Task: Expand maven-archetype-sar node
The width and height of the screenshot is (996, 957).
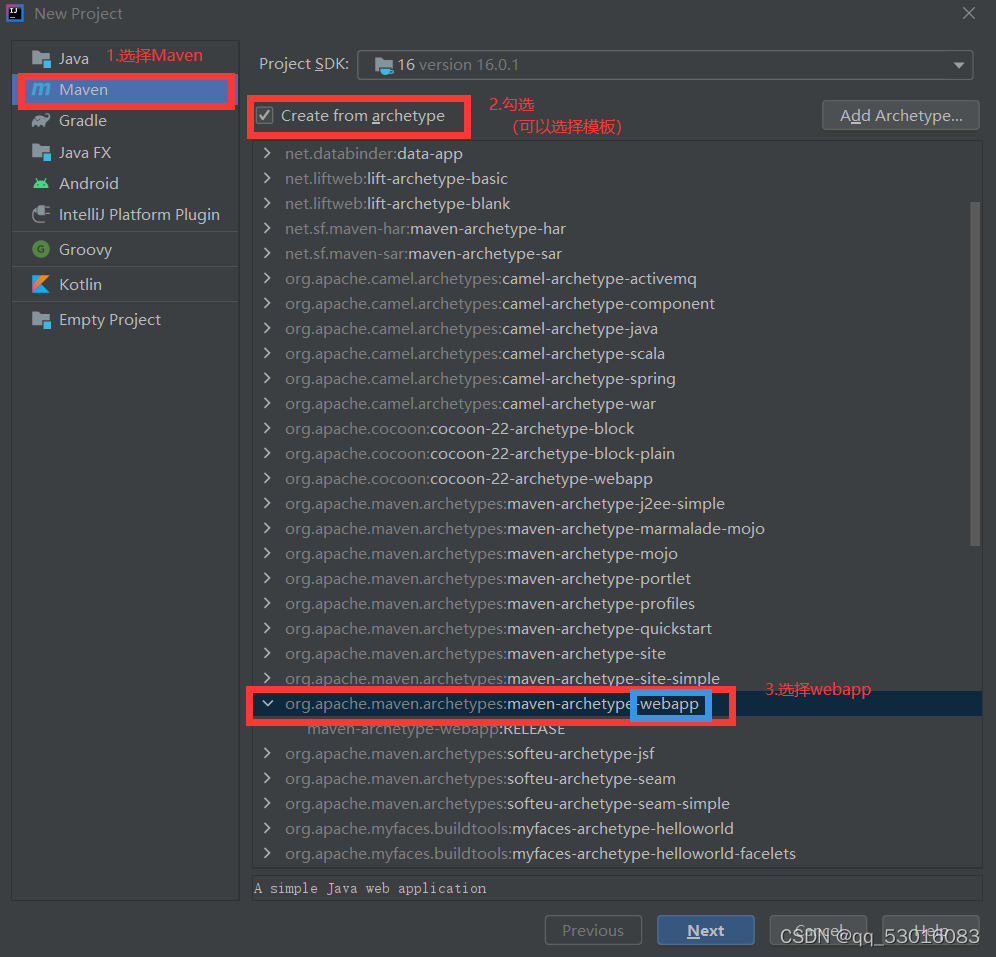Action: (267, 253)
